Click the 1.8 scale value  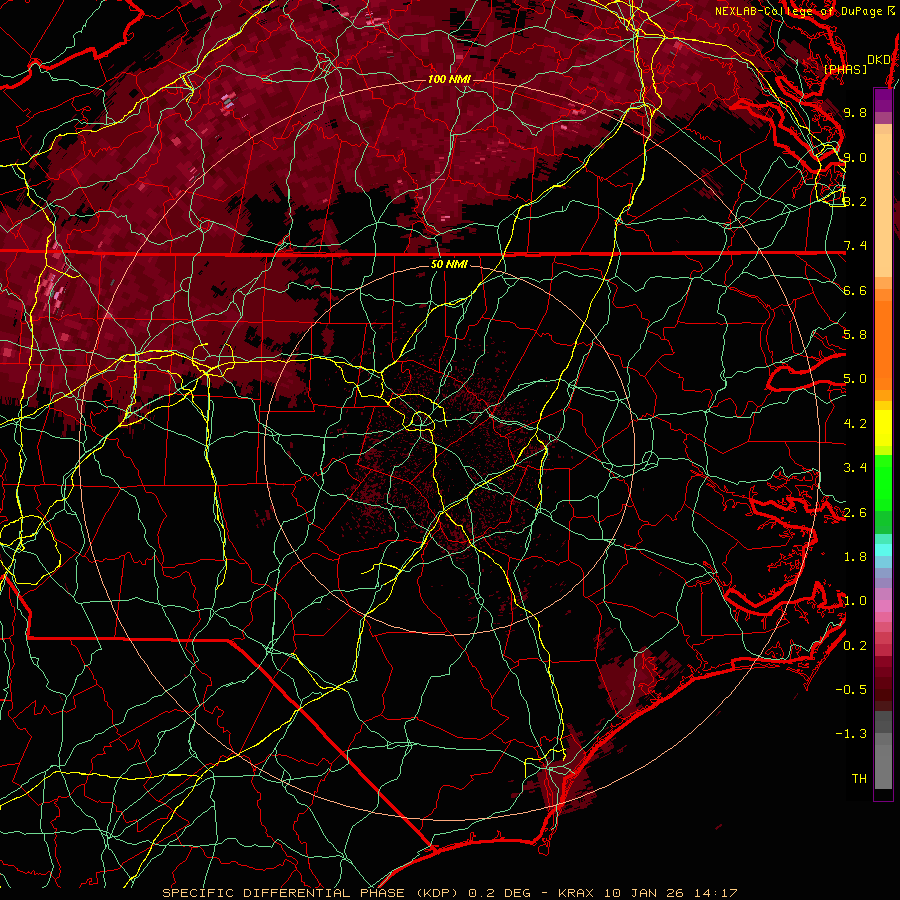(855, 556)
